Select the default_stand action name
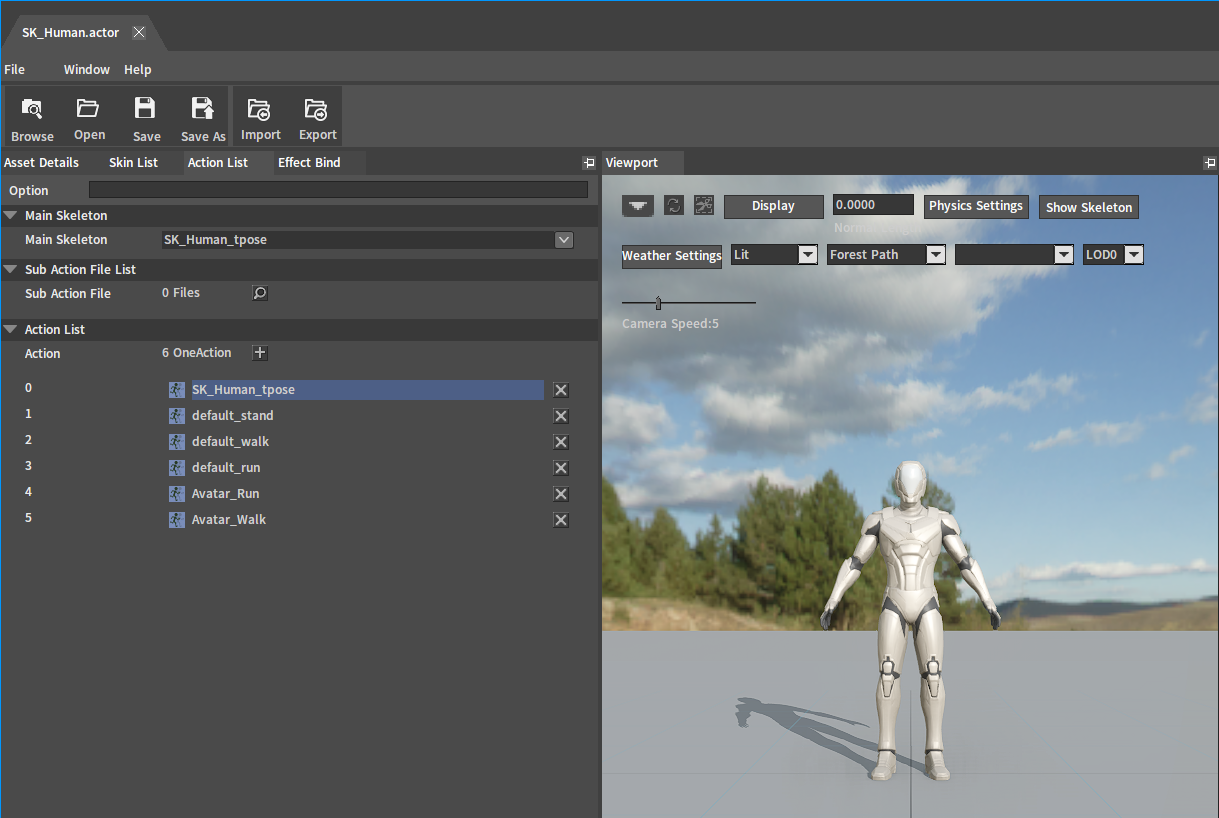The height and width of the screenshot is (818, 1219). (x=233, y=416)
